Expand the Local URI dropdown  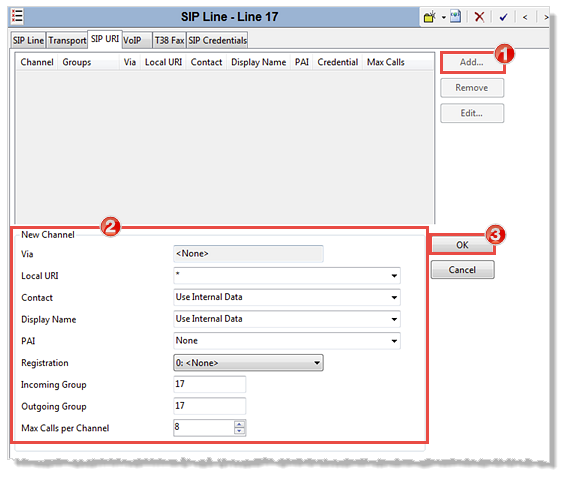pyautogui.click(x=394, y=276)
